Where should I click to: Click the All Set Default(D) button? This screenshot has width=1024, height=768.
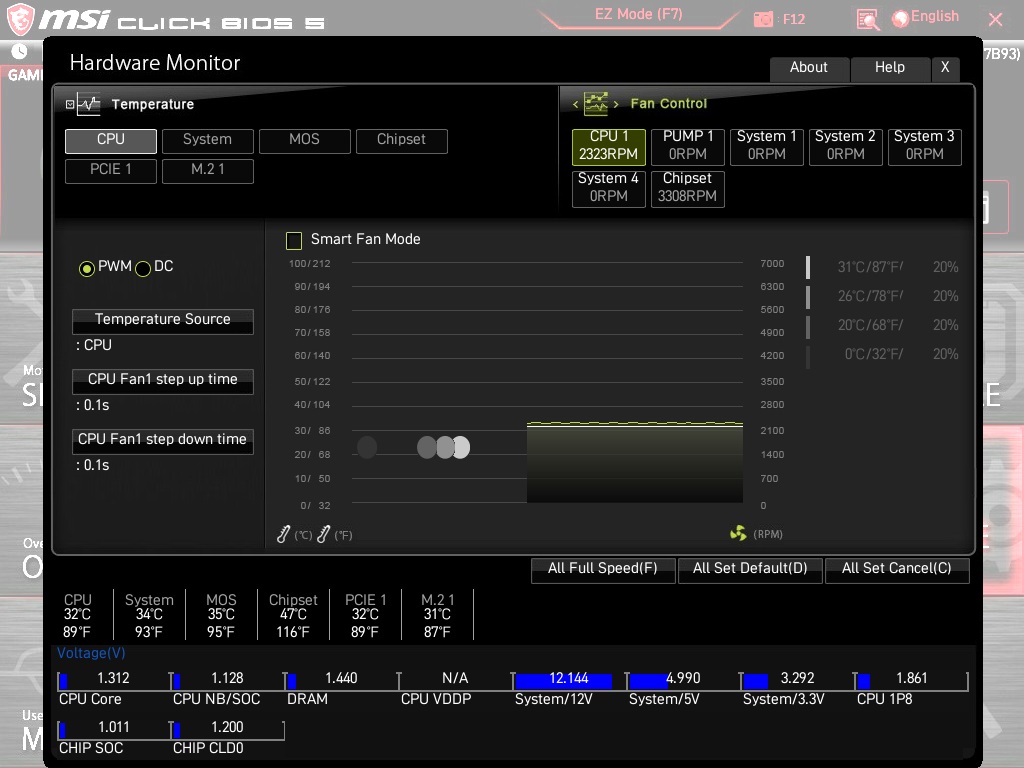[750, 569]
